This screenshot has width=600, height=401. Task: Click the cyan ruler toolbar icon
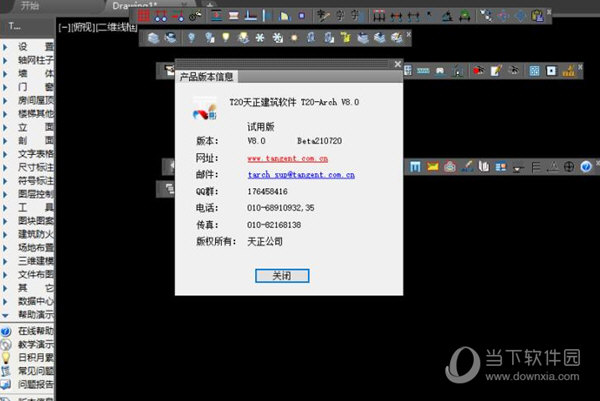tap(423, 71)
